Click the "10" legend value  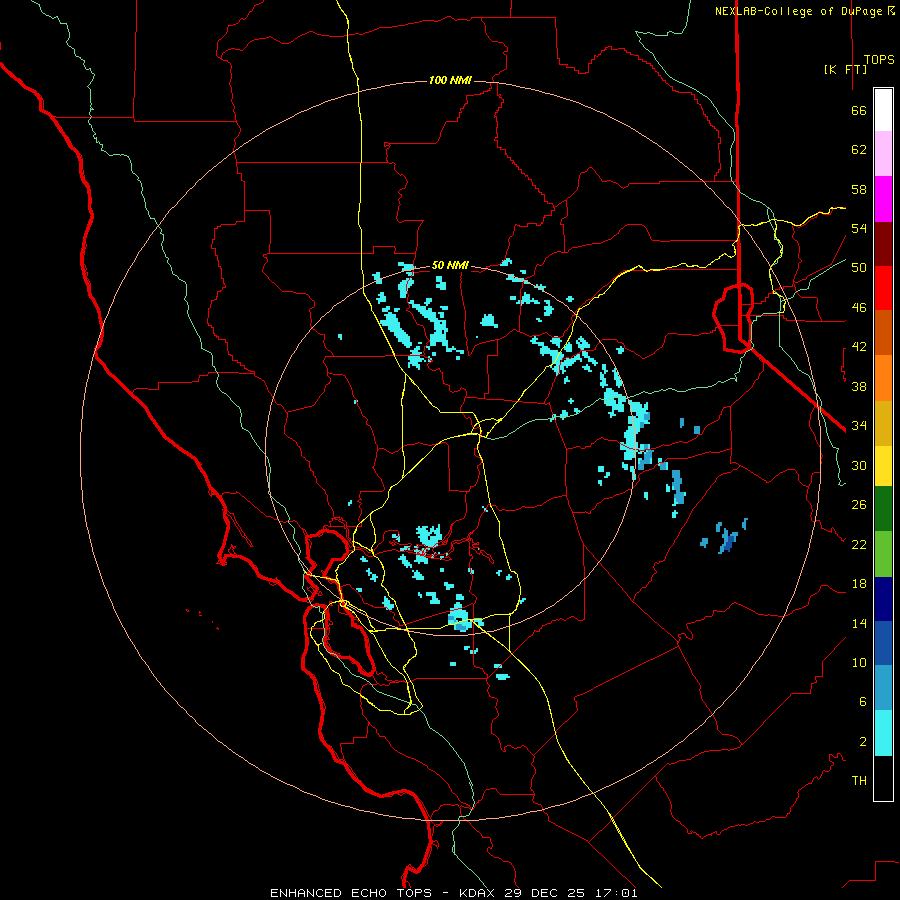tap(859, 662)
